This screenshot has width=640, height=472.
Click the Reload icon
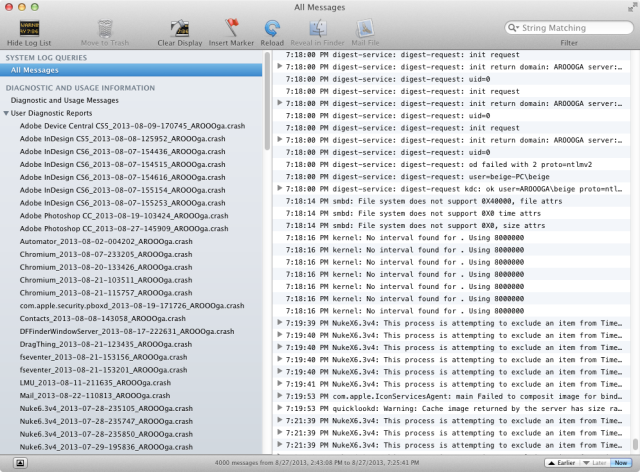tap(272, 29)
